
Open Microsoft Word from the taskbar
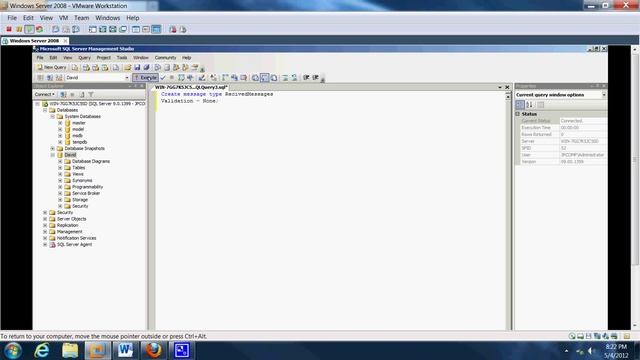pyautogui.click(x=125, y=351)
